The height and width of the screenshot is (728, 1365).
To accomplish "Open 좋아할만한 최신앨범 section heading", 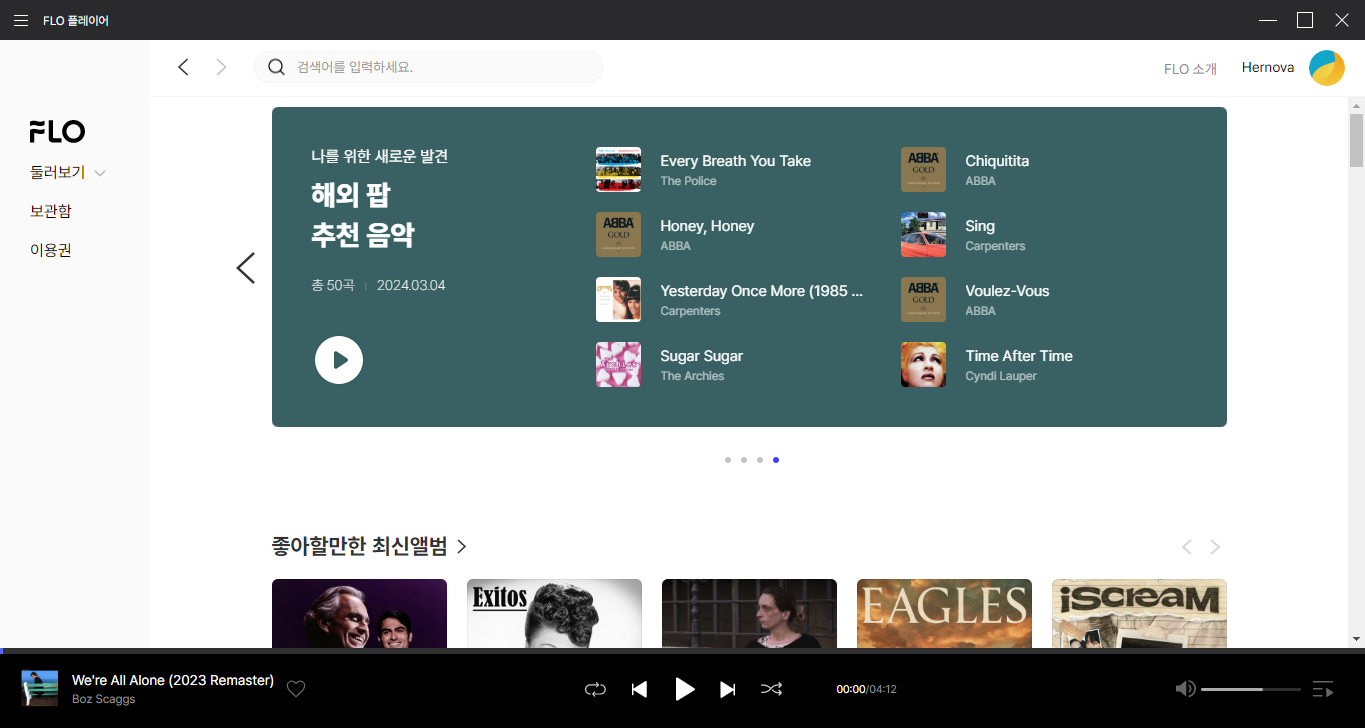I will (360, 546).
